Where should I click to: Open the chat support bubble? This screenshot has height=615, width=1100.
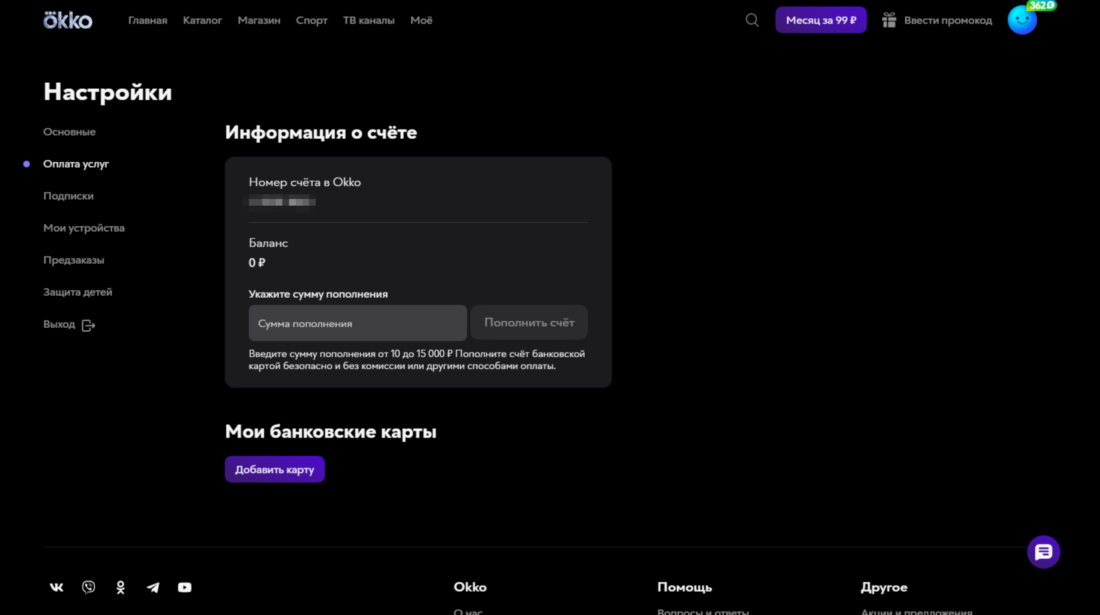pyautogui.click(x=1043, y=552)
